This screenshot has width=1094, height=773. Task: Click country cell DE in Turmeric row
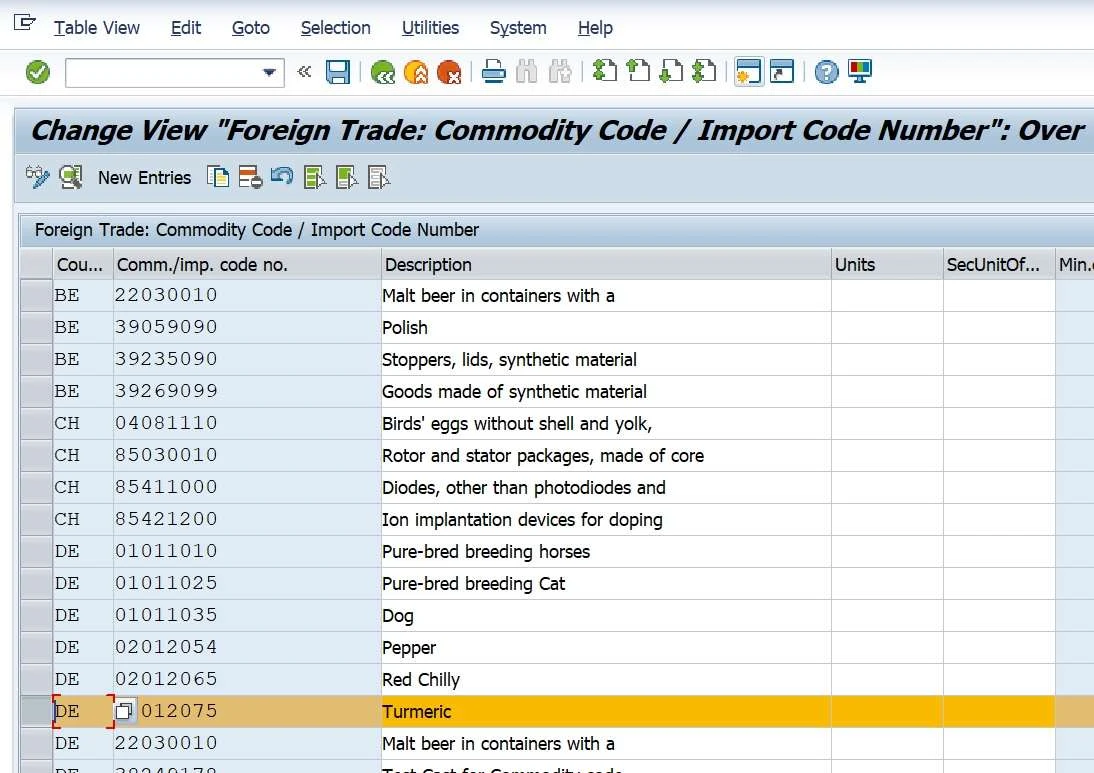point(83,712)
